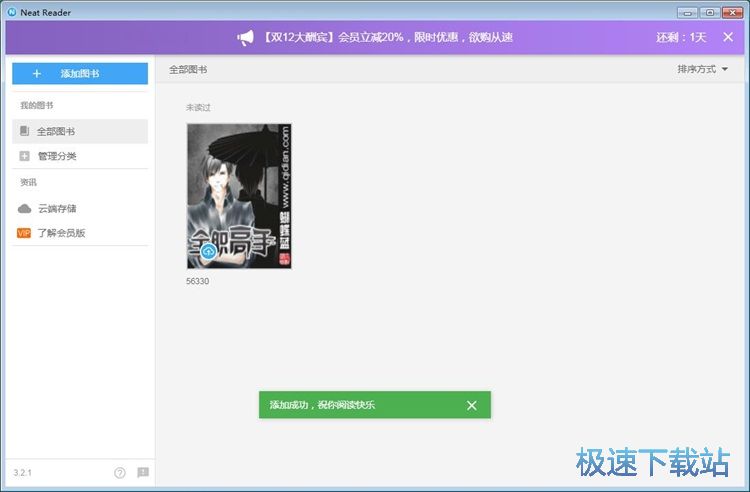Screen dimensions: 750x492
Task: Click the plus icon beside 管理分类
Action: (x=24, y=156)
